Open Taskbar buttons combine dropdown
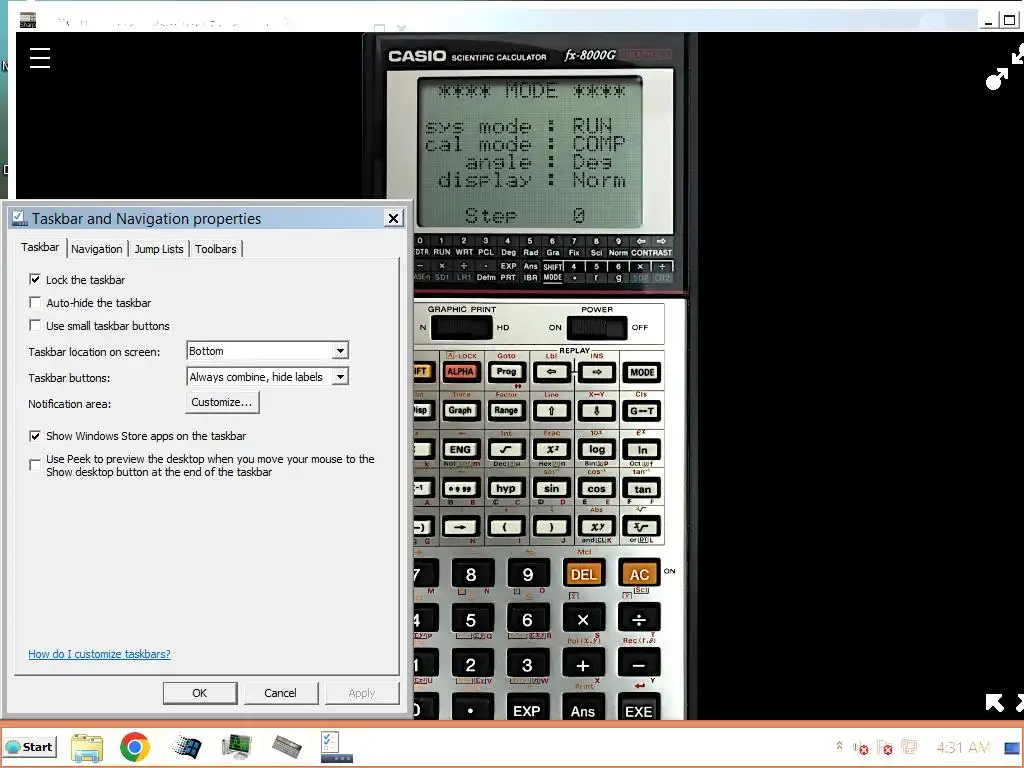The height and width of the screenshot is (768, 1024). point(268,377)
